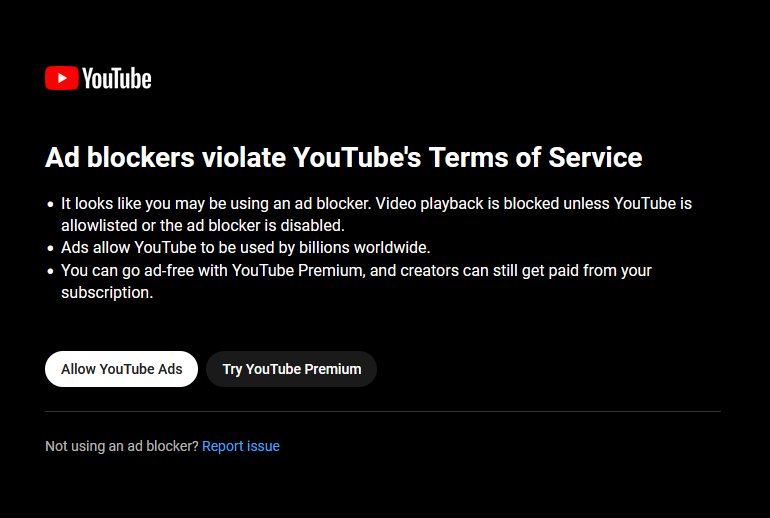Click the YouTube wordmark beside the logo

117,79
